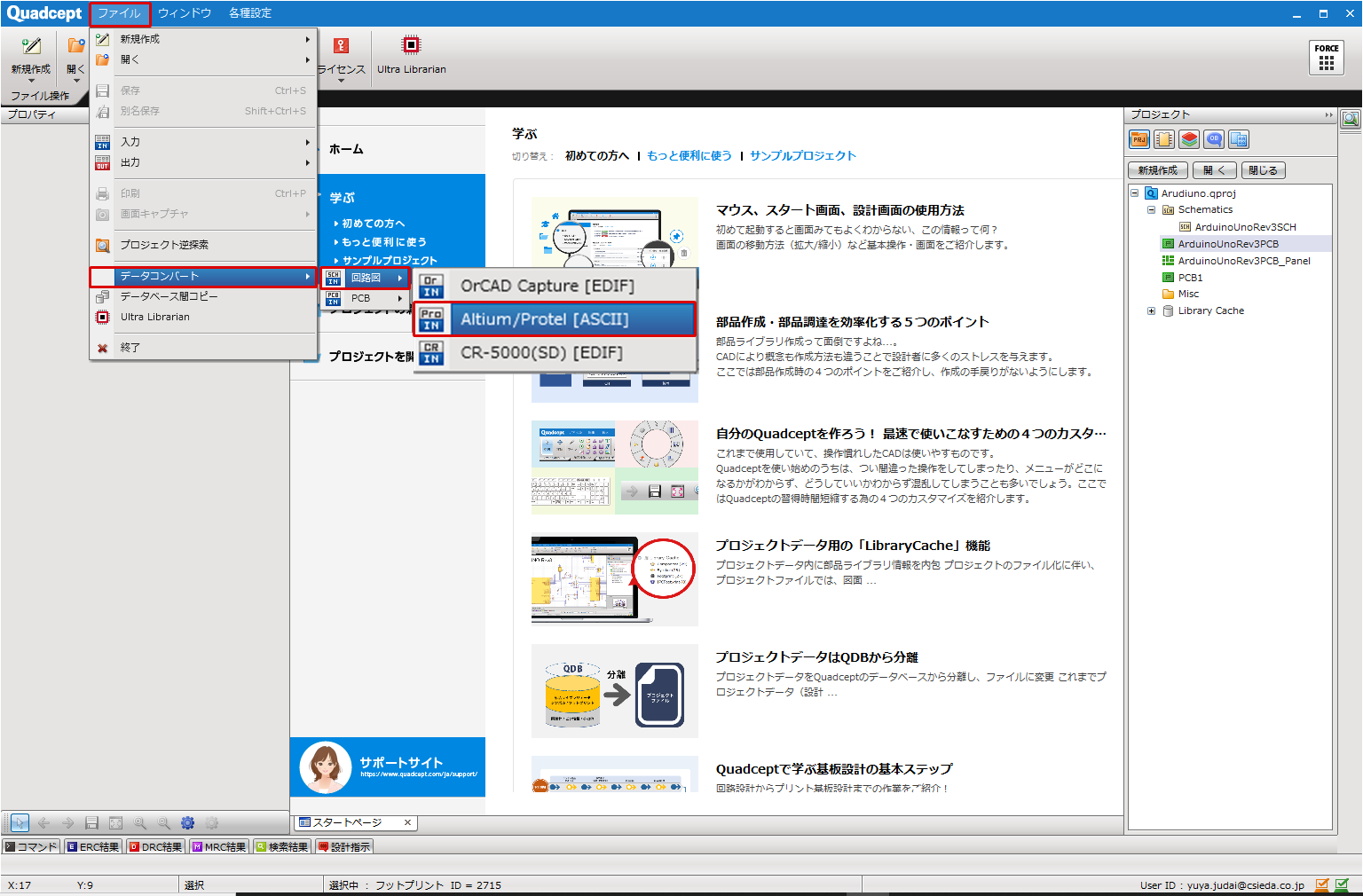1363x896 pixels.
Task: Click 開く button in project panel
Action: (1215, 170)
